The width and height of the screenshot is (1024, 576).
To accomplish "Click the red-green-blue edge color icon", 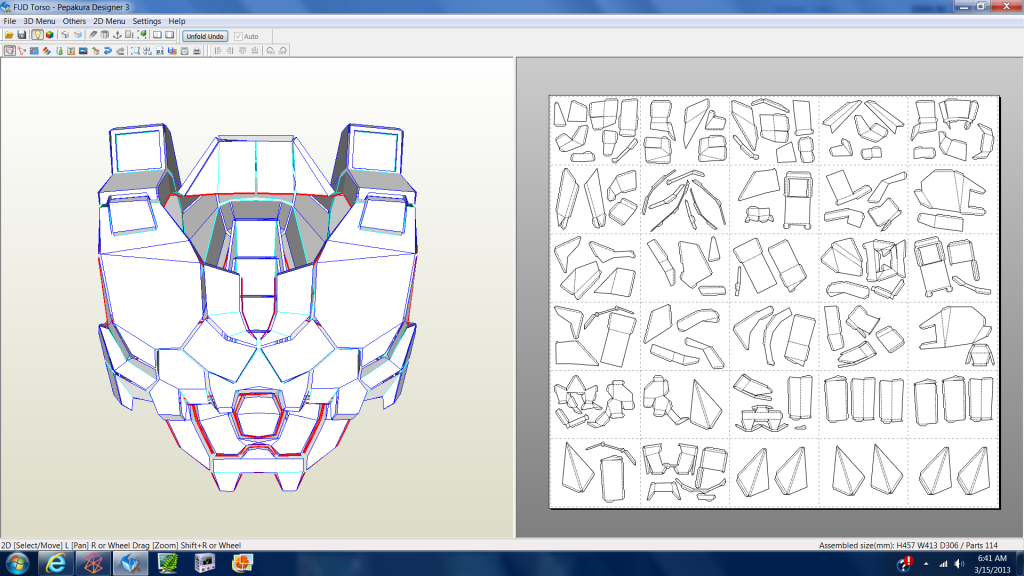I will [46, 51].
